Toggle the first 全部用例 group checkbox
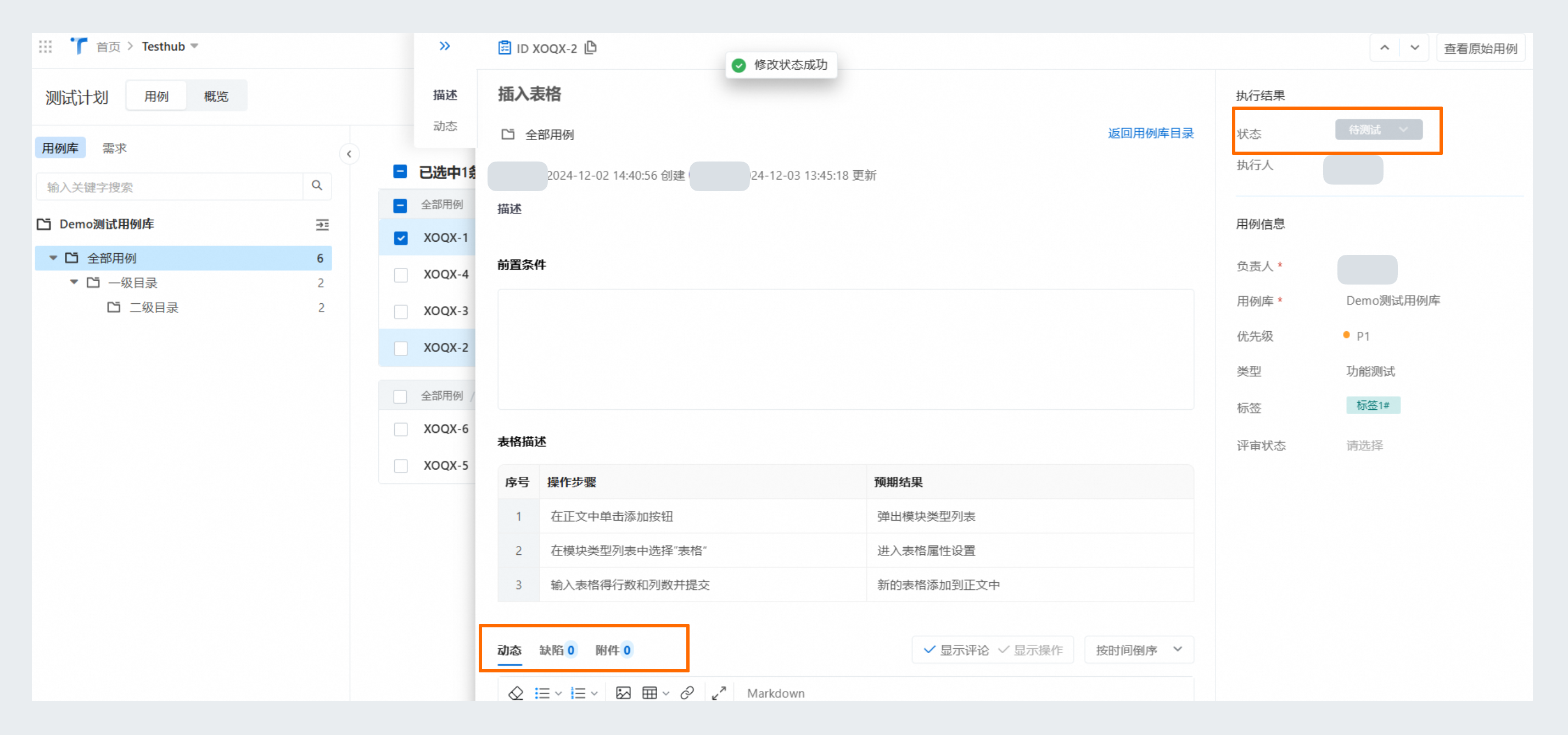The image size is (1568, 735). 400,206
